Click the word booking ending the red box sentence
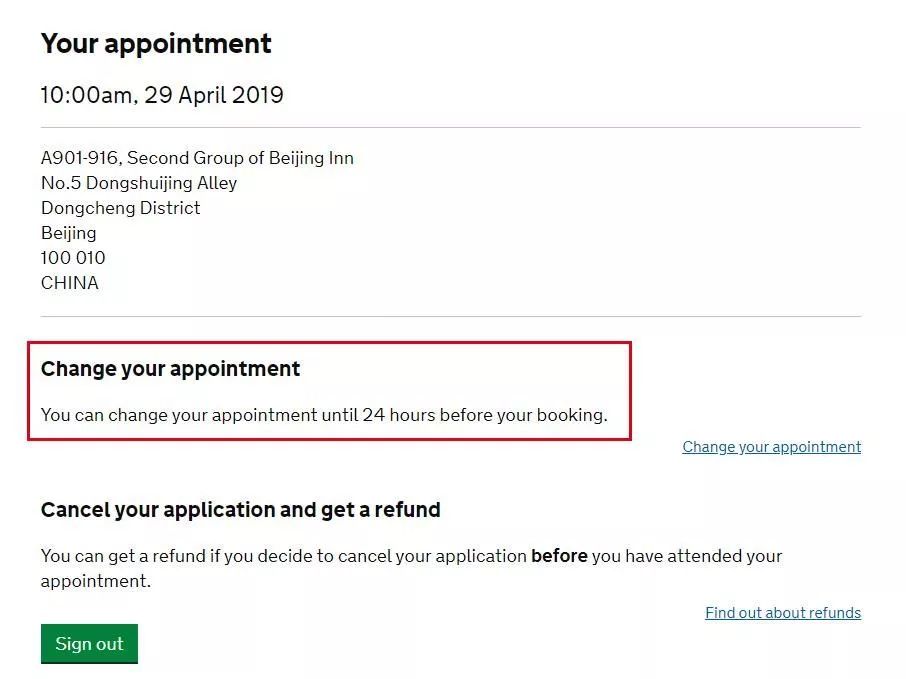Viewport: 906px width, 679px height. (x=572, y=415)
